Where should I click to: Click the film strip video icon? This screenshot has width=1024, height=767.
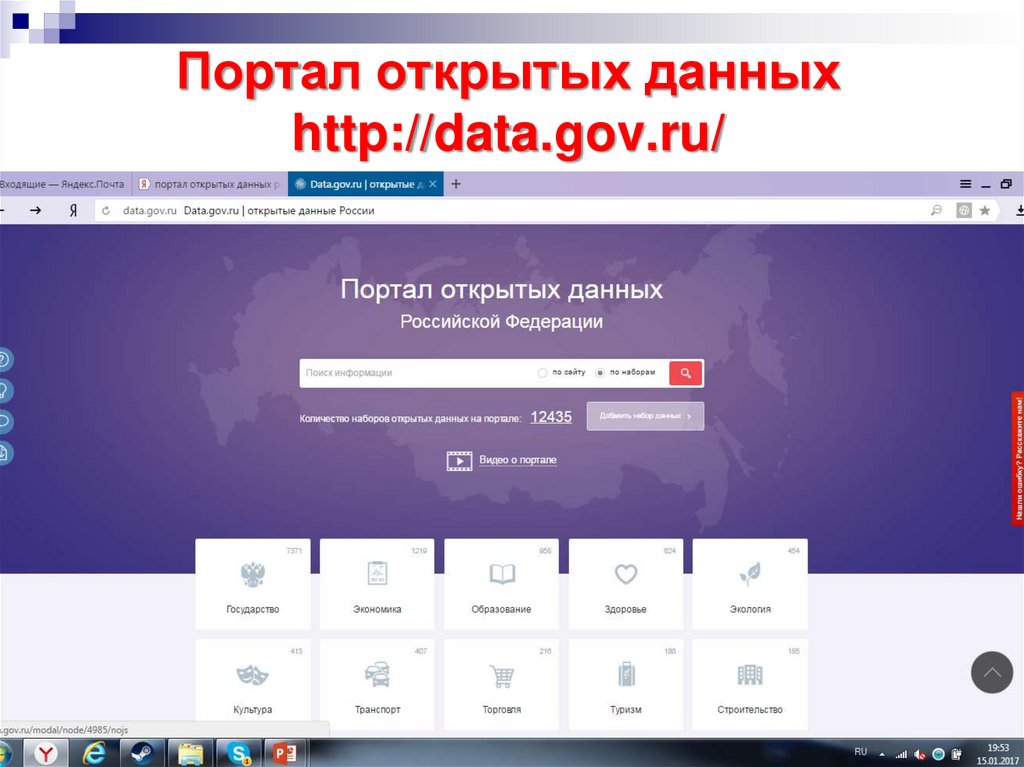[x=459, y=461]
